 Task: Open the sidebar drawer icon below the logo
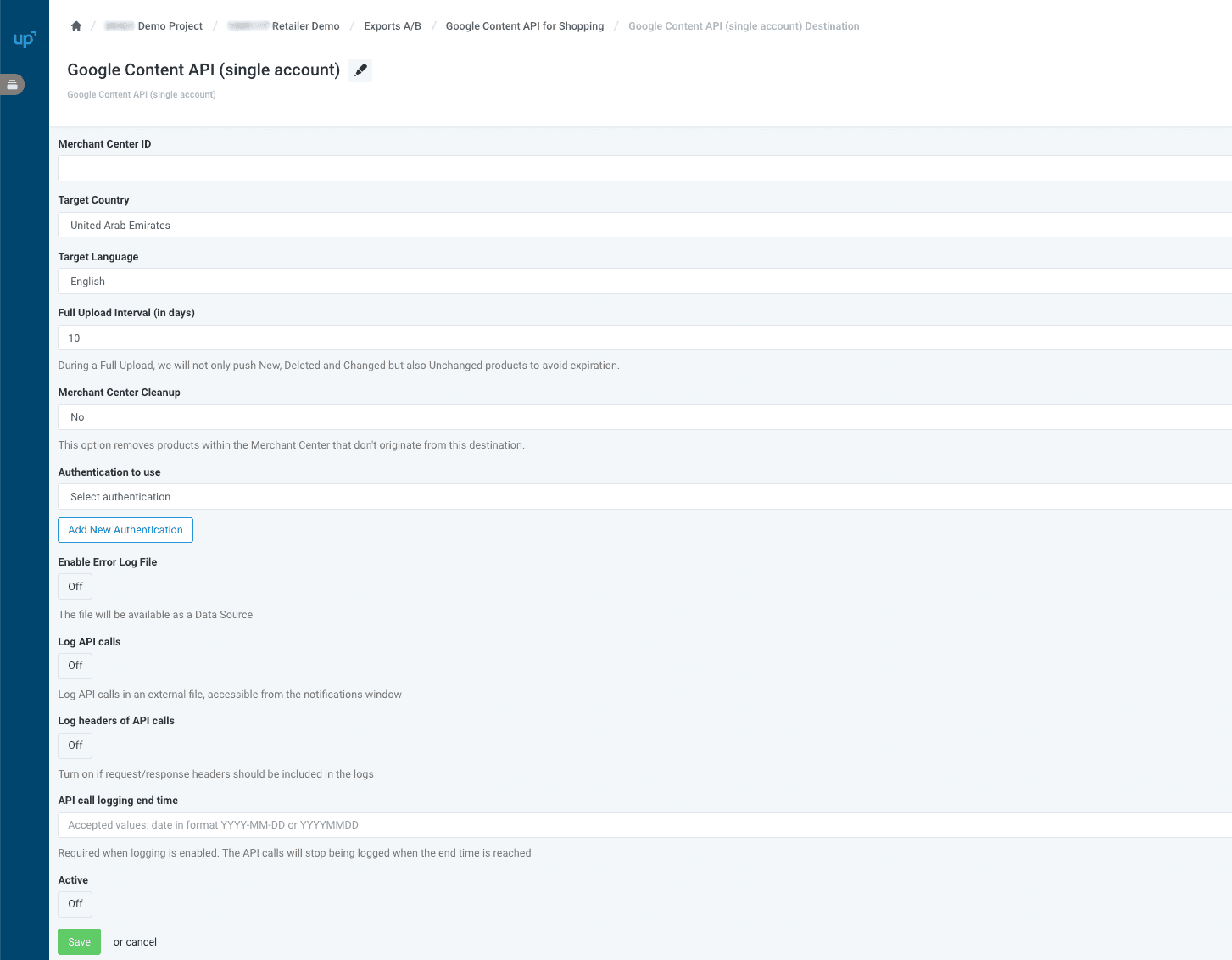pyautogui.click(x=12, y=84)
